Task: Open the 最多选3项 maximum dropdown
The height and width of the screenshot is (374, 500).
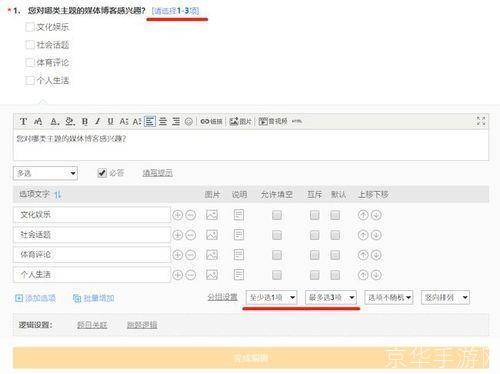Action: [331, 297]
